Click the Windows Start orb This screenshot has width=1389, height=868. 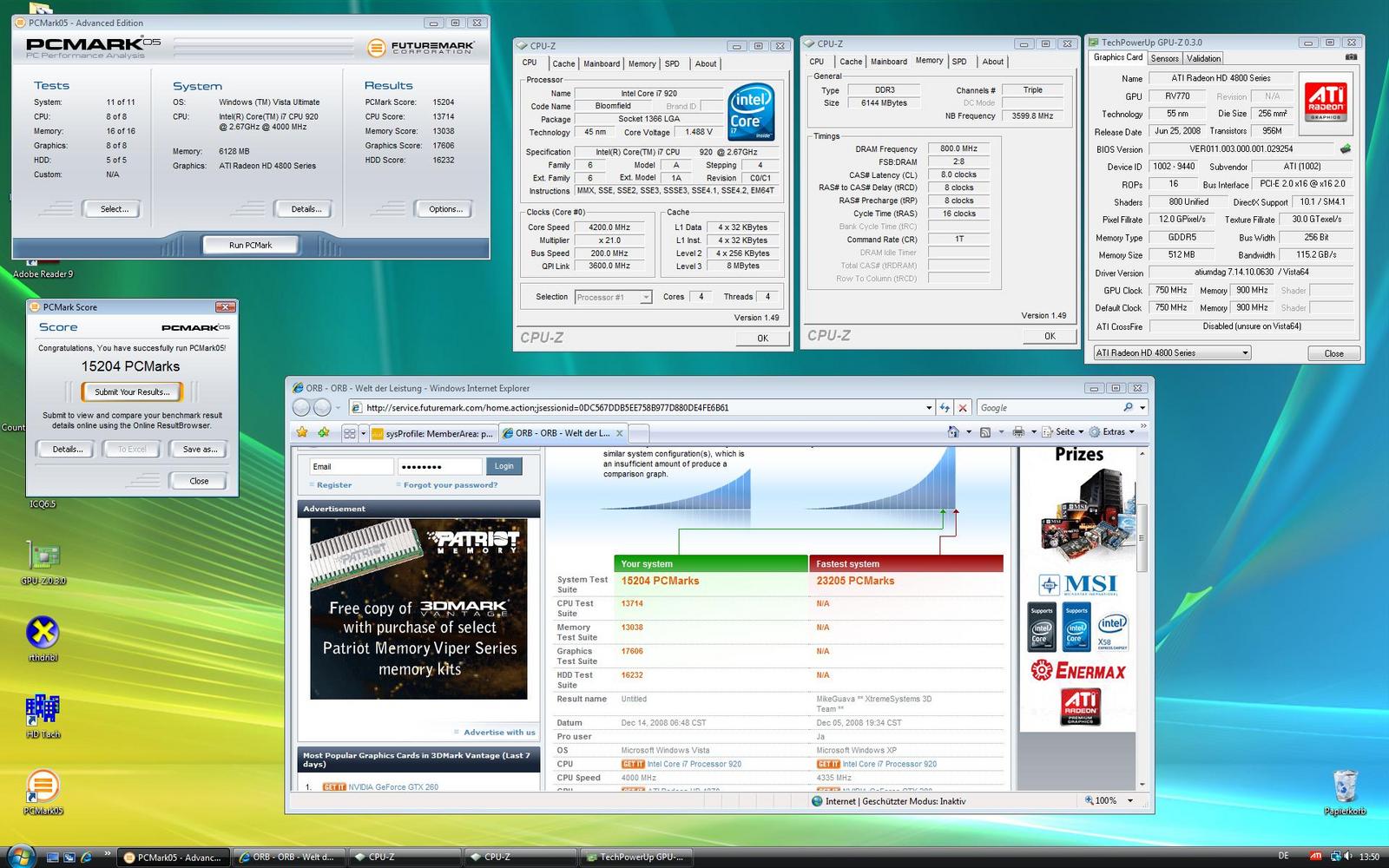tap(21, 856)
